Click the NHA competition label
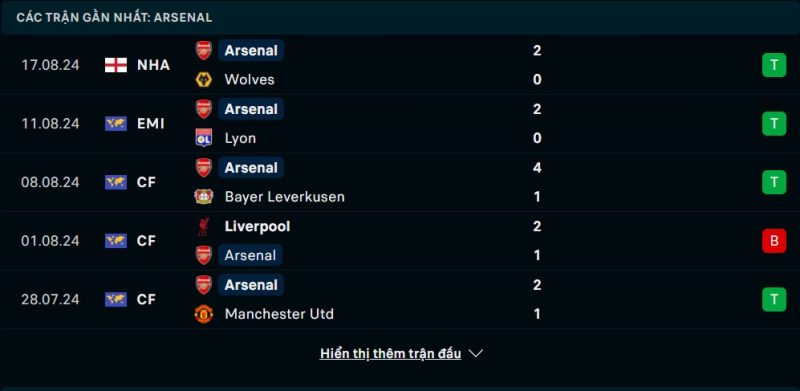 (153, 65)
